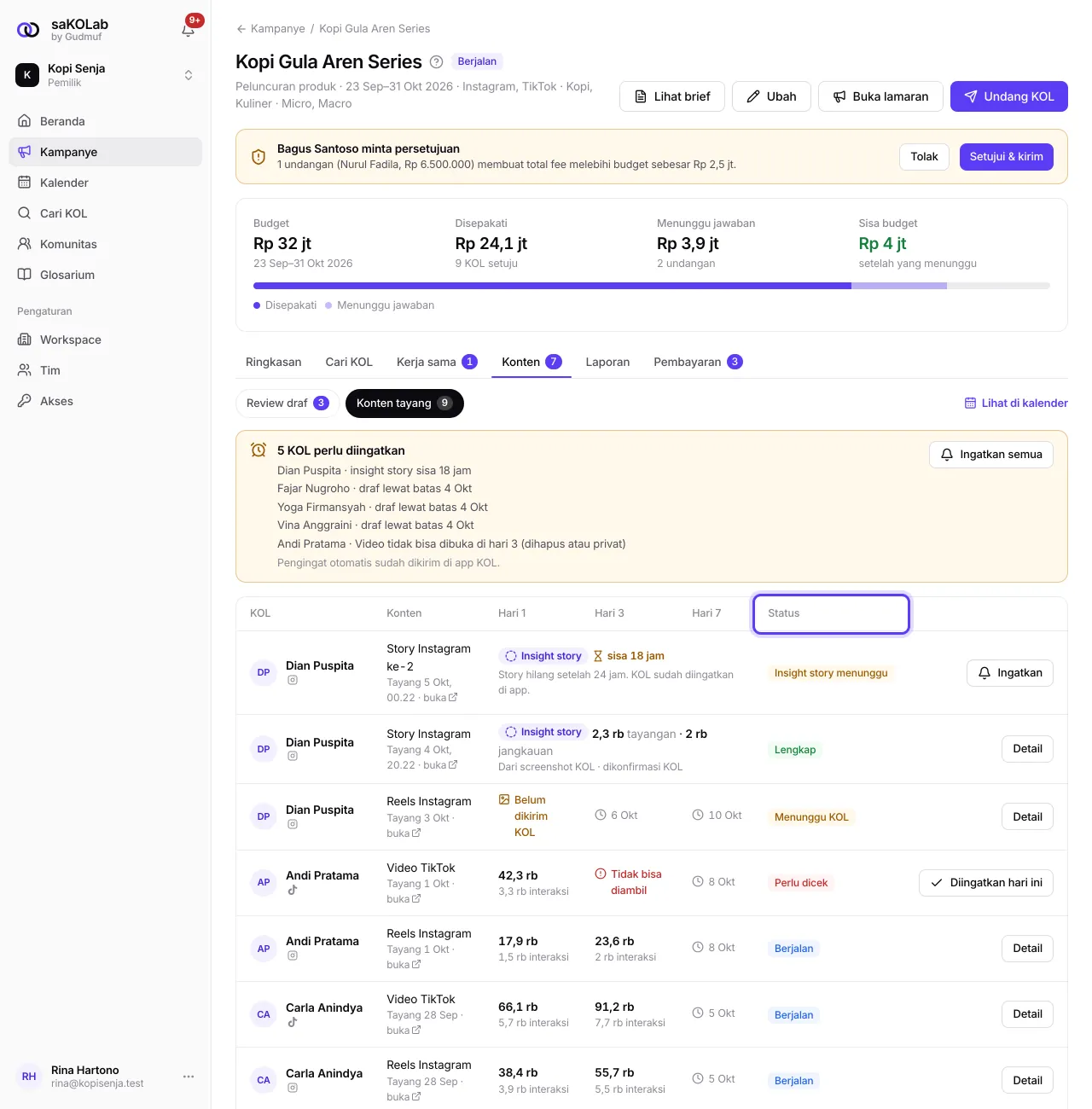The width and height of the screenshot is (1092, 1109).
Task: Click the KOL column header
Action: (260, 613)
